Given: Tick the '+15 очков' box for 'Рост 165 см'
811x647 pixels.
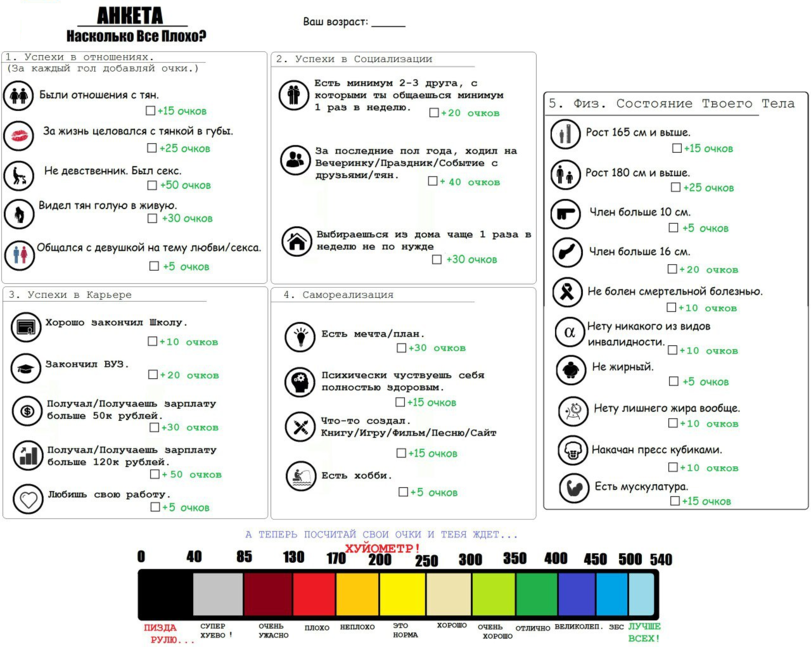Looking at the screenshot, I should (677, 148).
